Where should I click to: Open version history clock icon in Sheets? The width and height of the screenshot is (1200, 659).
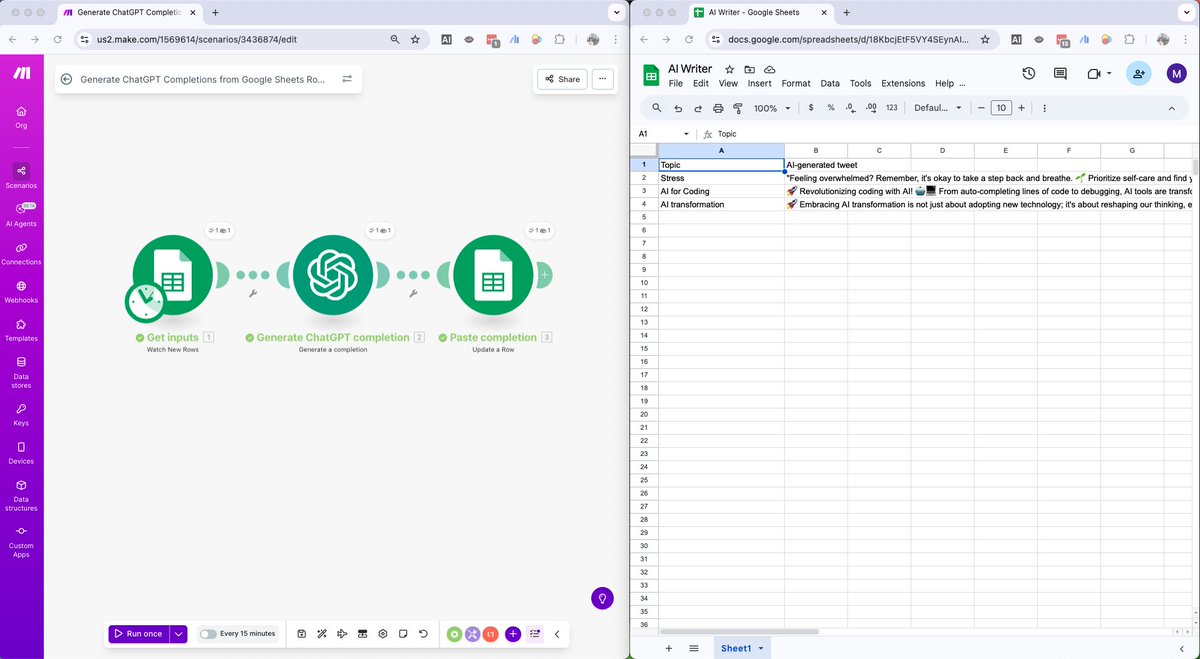[1027, 72]
